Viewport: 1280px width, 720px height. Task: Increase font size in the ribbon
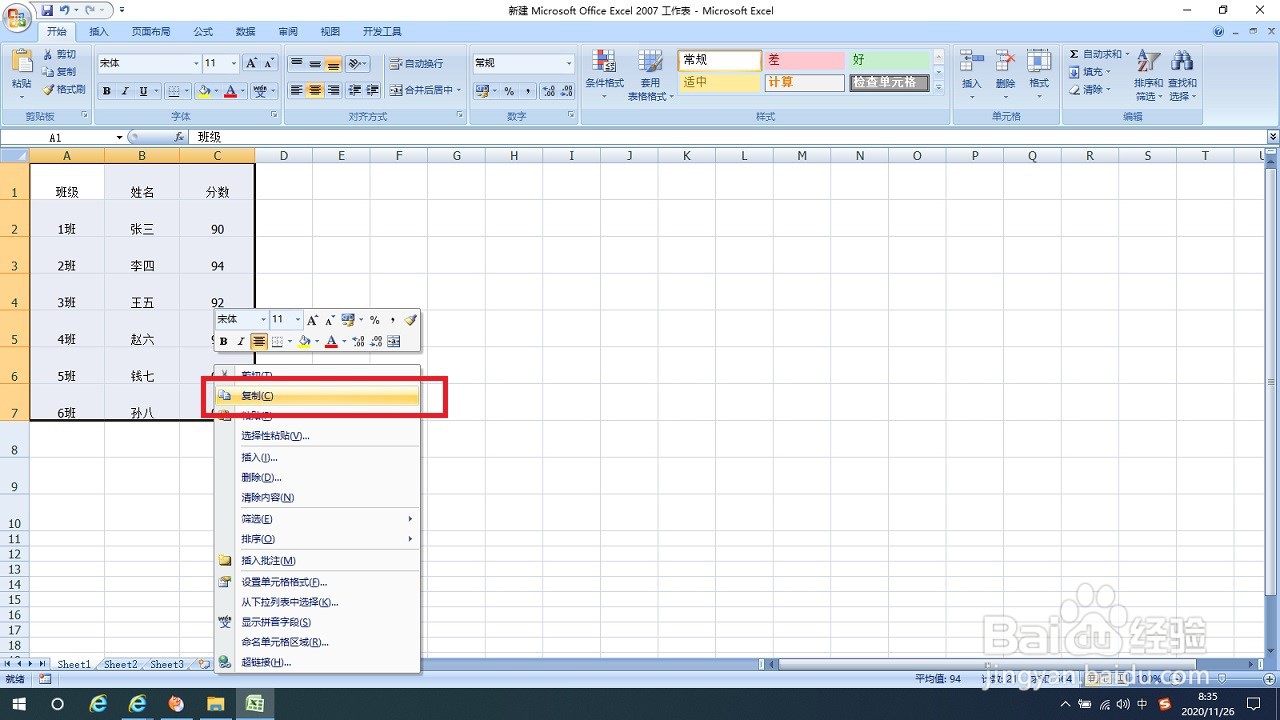pos(251,63)
